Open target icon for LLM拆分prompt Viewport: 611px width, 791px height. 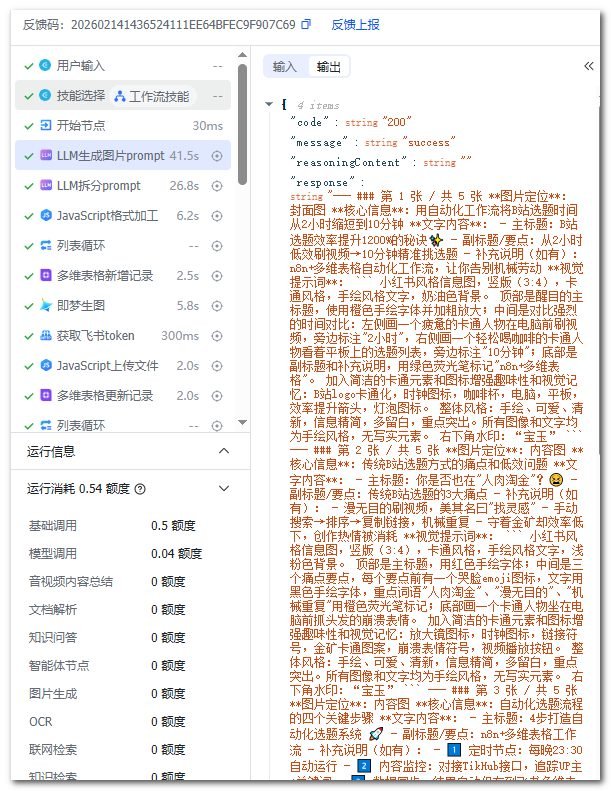point(217,186)
